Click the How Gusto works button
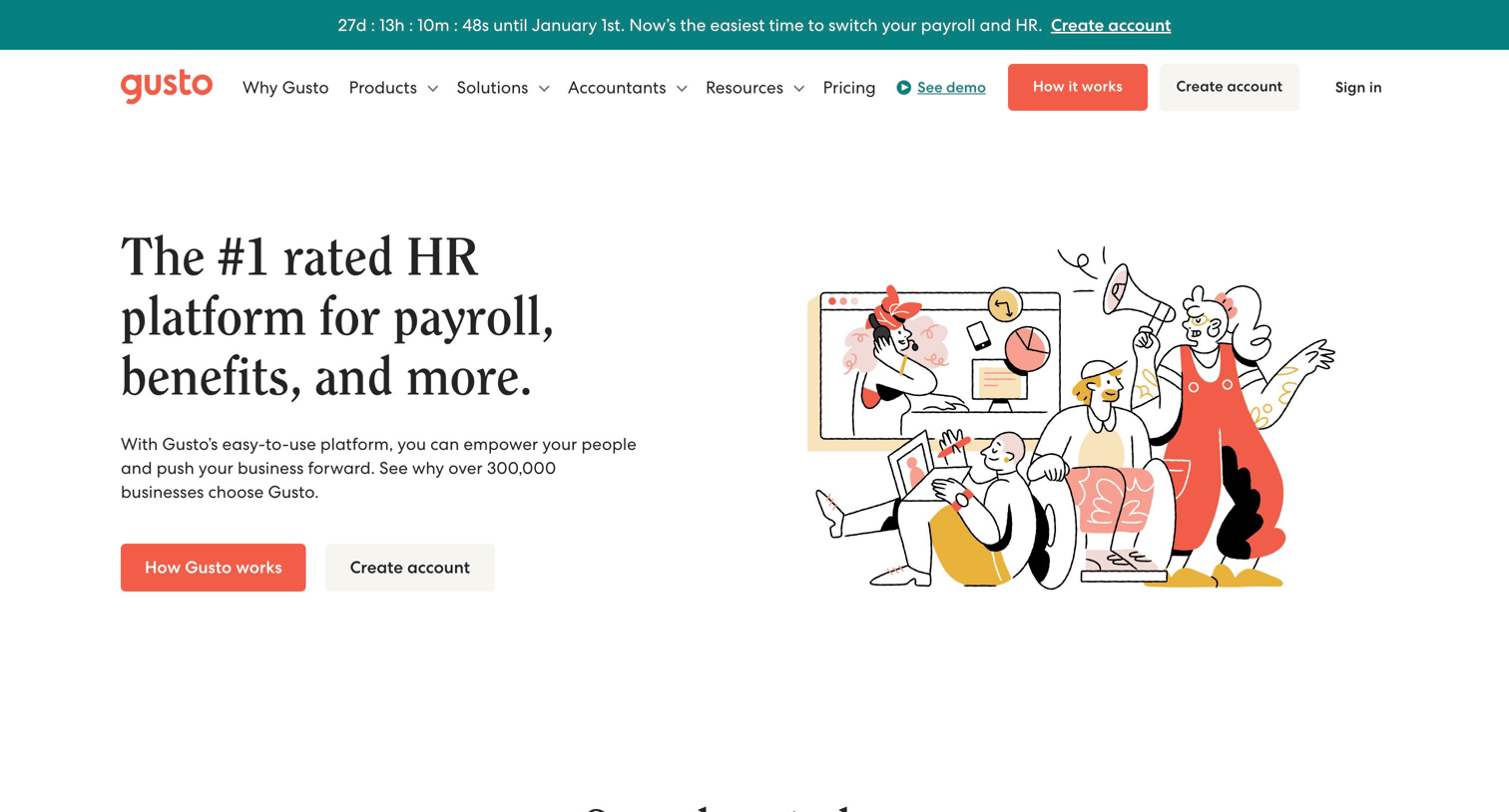The image size is (1509, 812). pos(214,568)
